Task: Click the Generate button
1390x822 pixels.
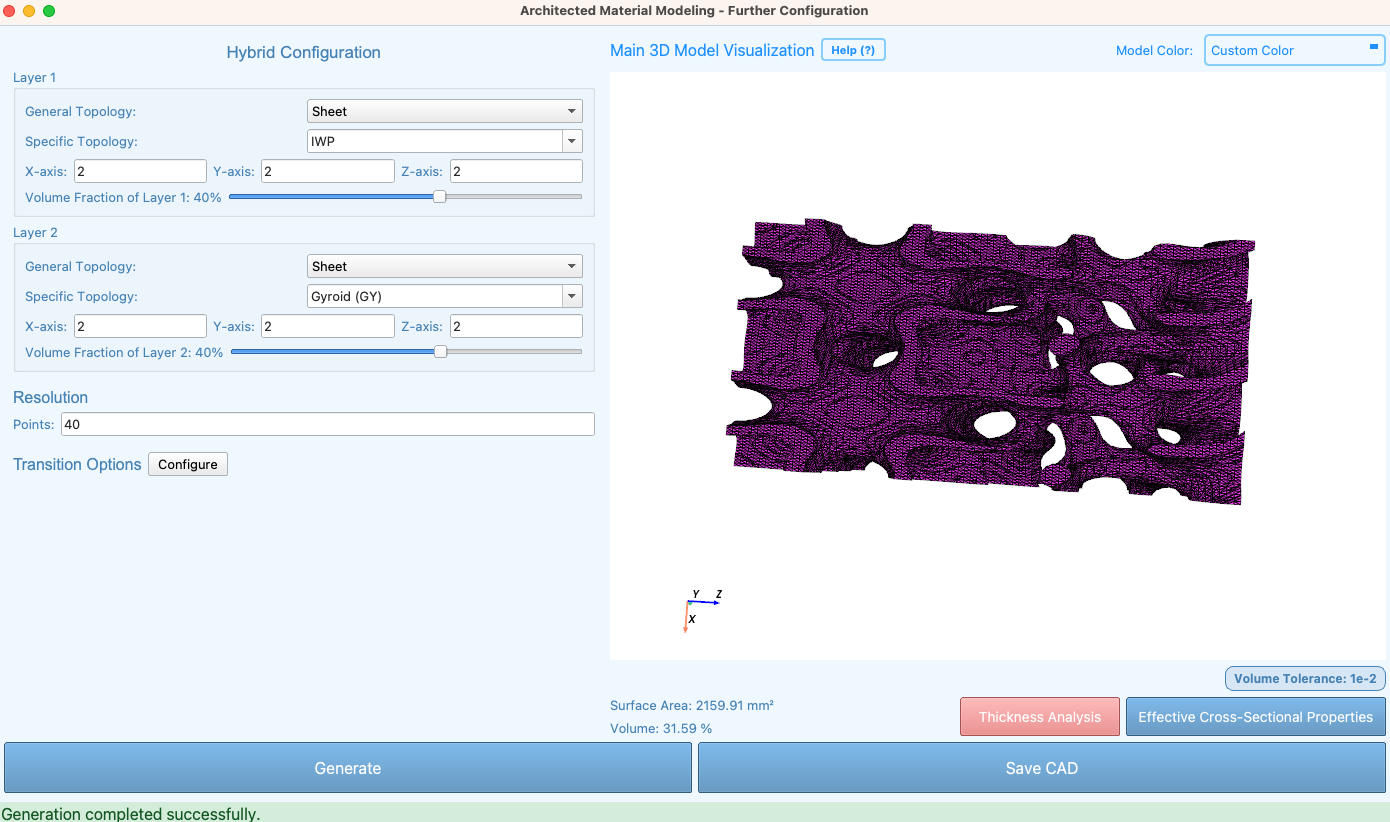Action: (348, 768)
